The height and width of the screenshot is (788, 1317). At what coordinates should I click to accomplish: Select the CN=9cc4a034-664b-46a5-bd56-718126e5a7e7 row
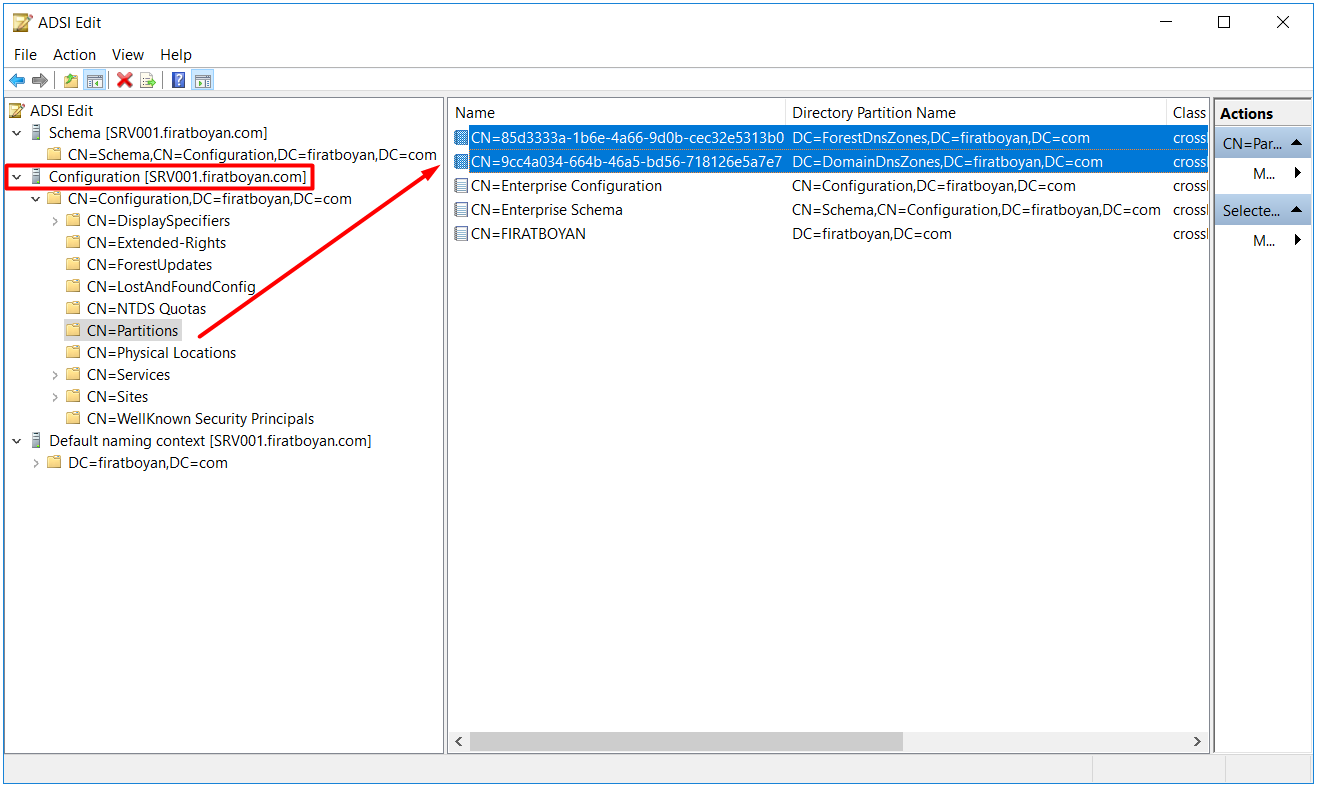(627, 162)
